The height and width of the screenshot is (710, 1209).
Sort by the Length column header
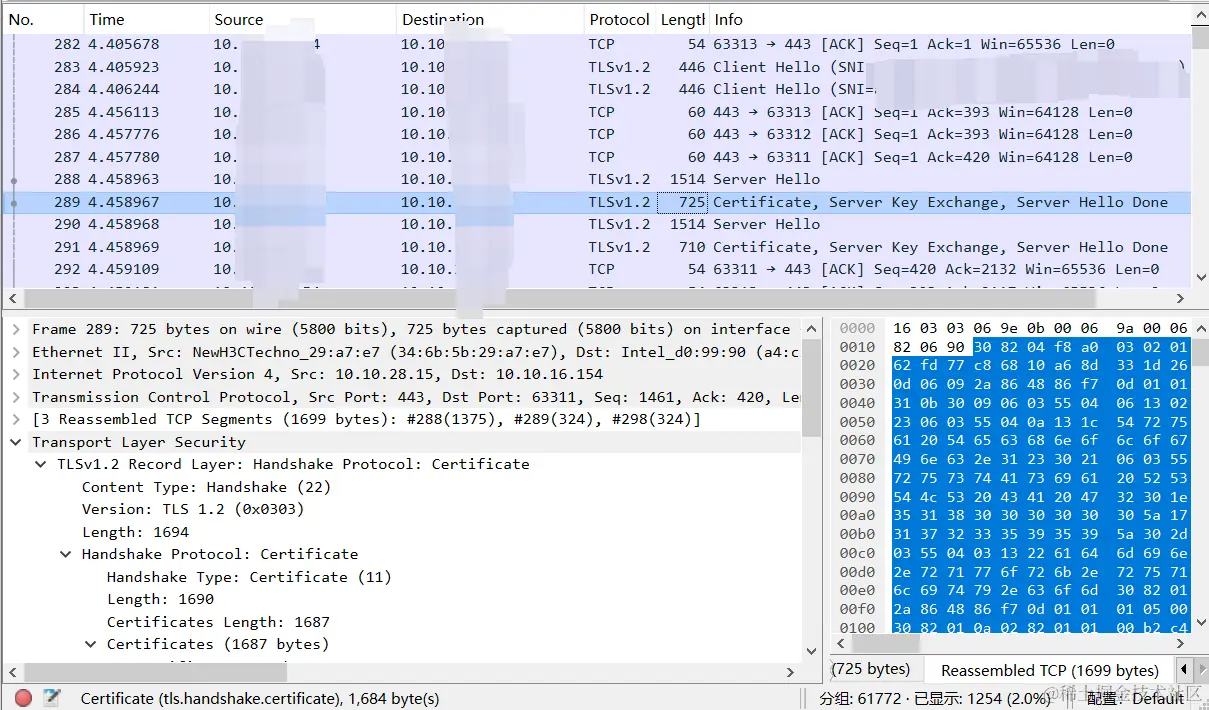[x=682, y=20]
